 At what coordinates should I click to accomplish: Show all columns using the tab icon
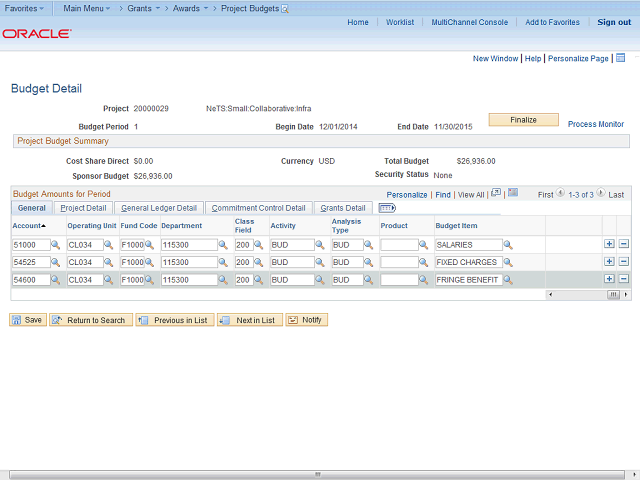[387, 208]
